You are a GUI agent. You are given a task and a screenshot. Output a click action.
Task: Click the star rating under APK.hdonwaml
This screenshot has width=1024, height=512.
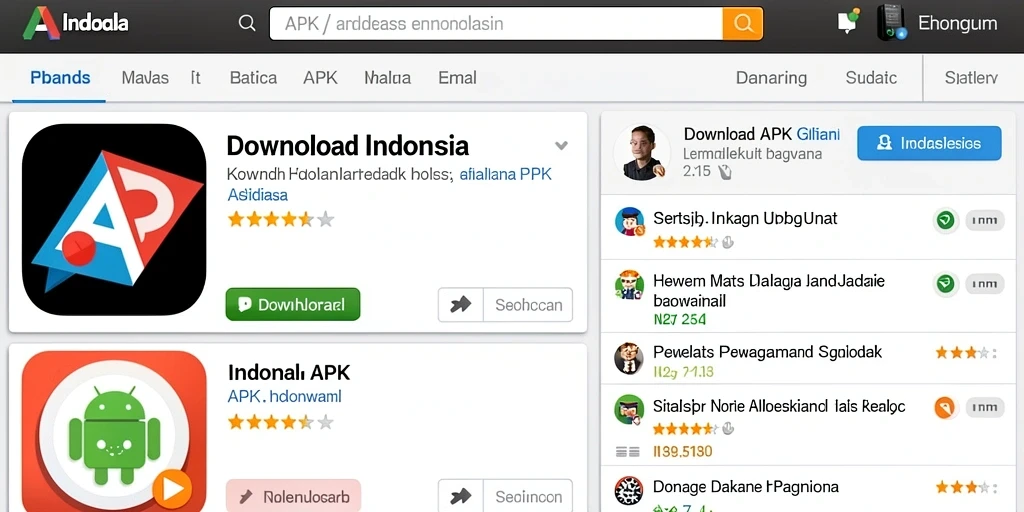[x=281, y=422]
